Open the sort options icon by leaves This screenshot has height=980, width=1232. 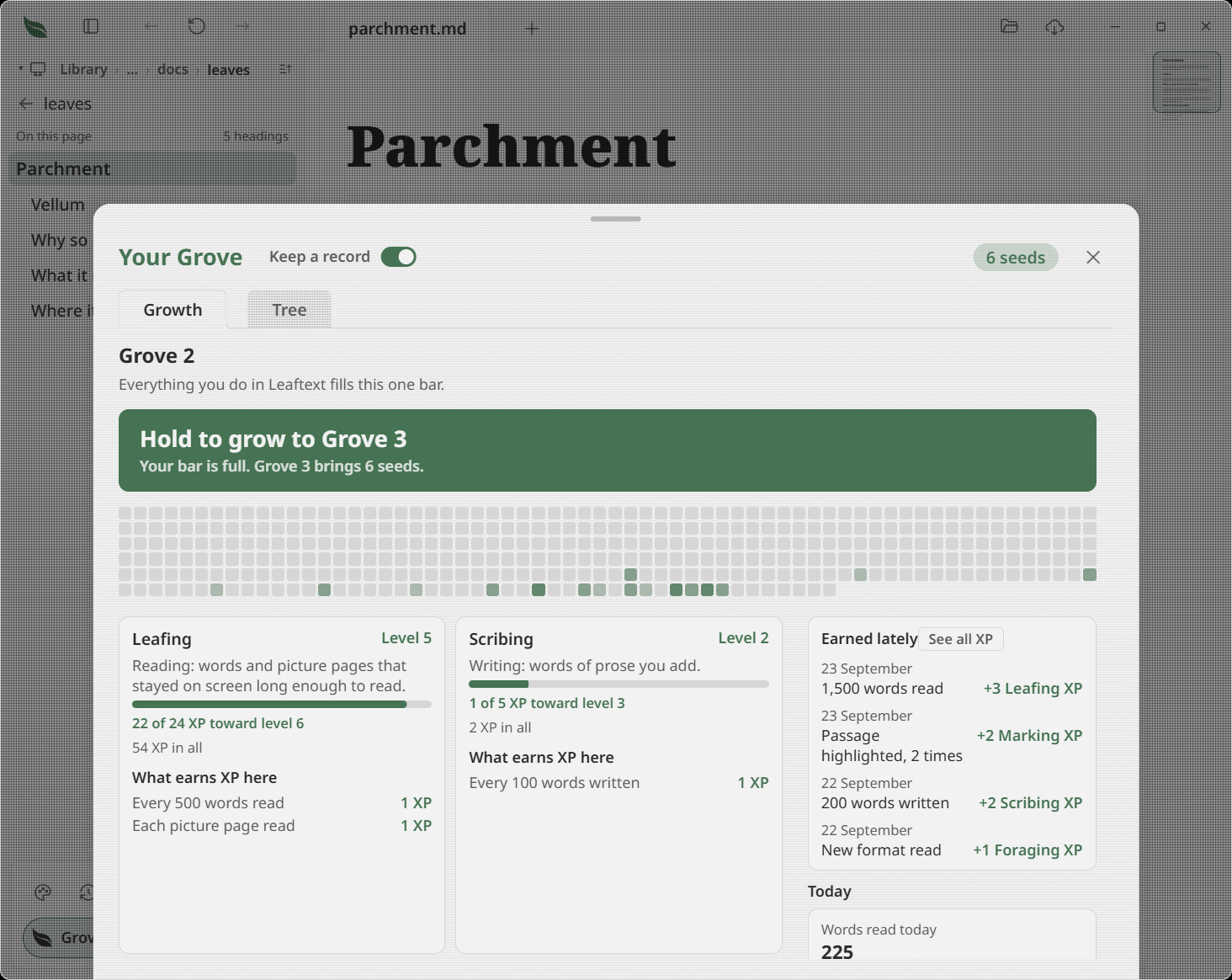285,69
